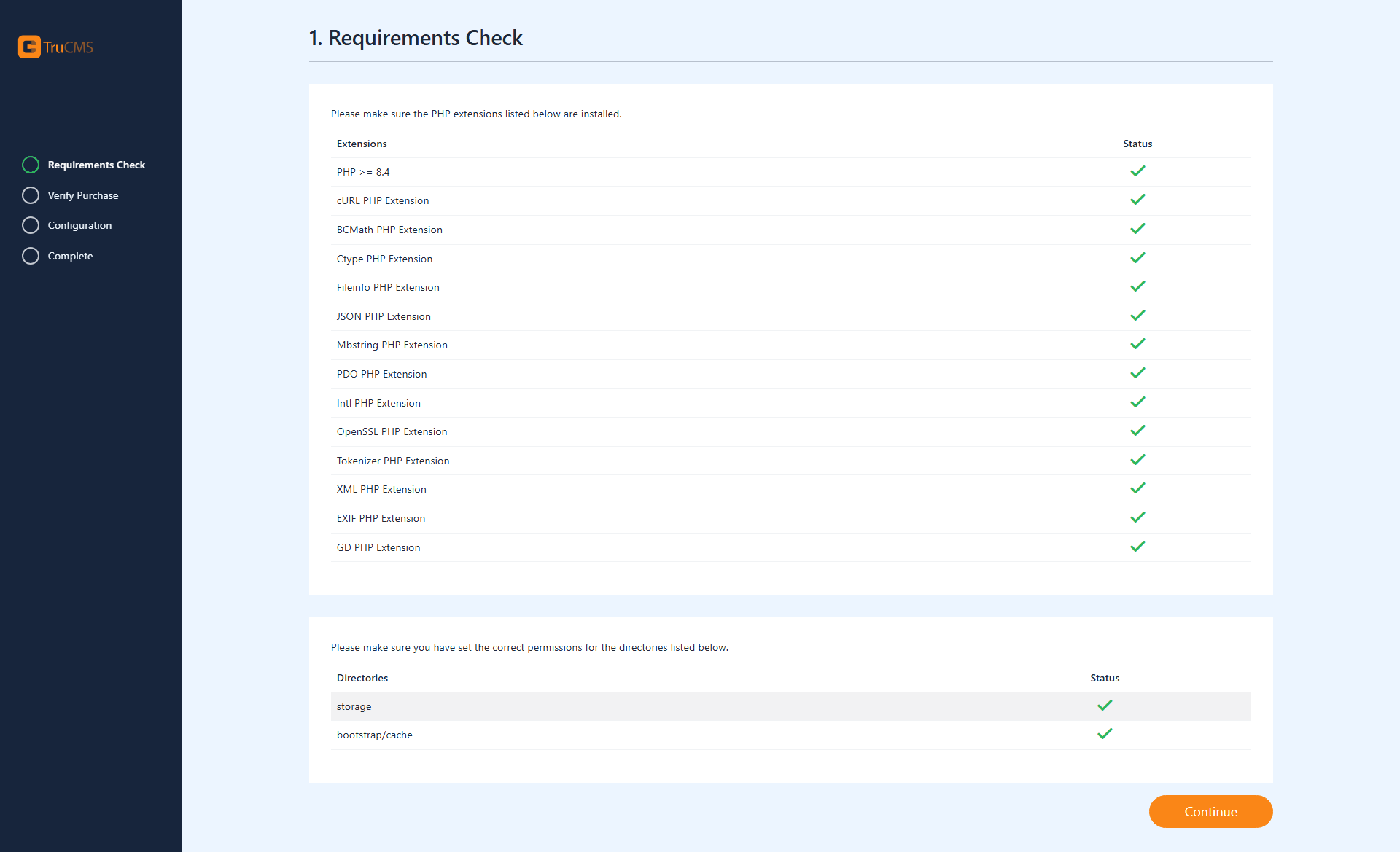This screenshot has height=852, width=1400.
Task: Click the 'Extensions' column header
Action: point(362,144)
